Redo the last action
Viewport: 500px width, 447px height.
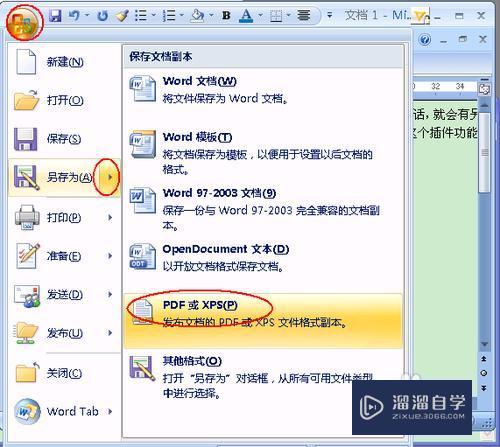click(103, 16)
